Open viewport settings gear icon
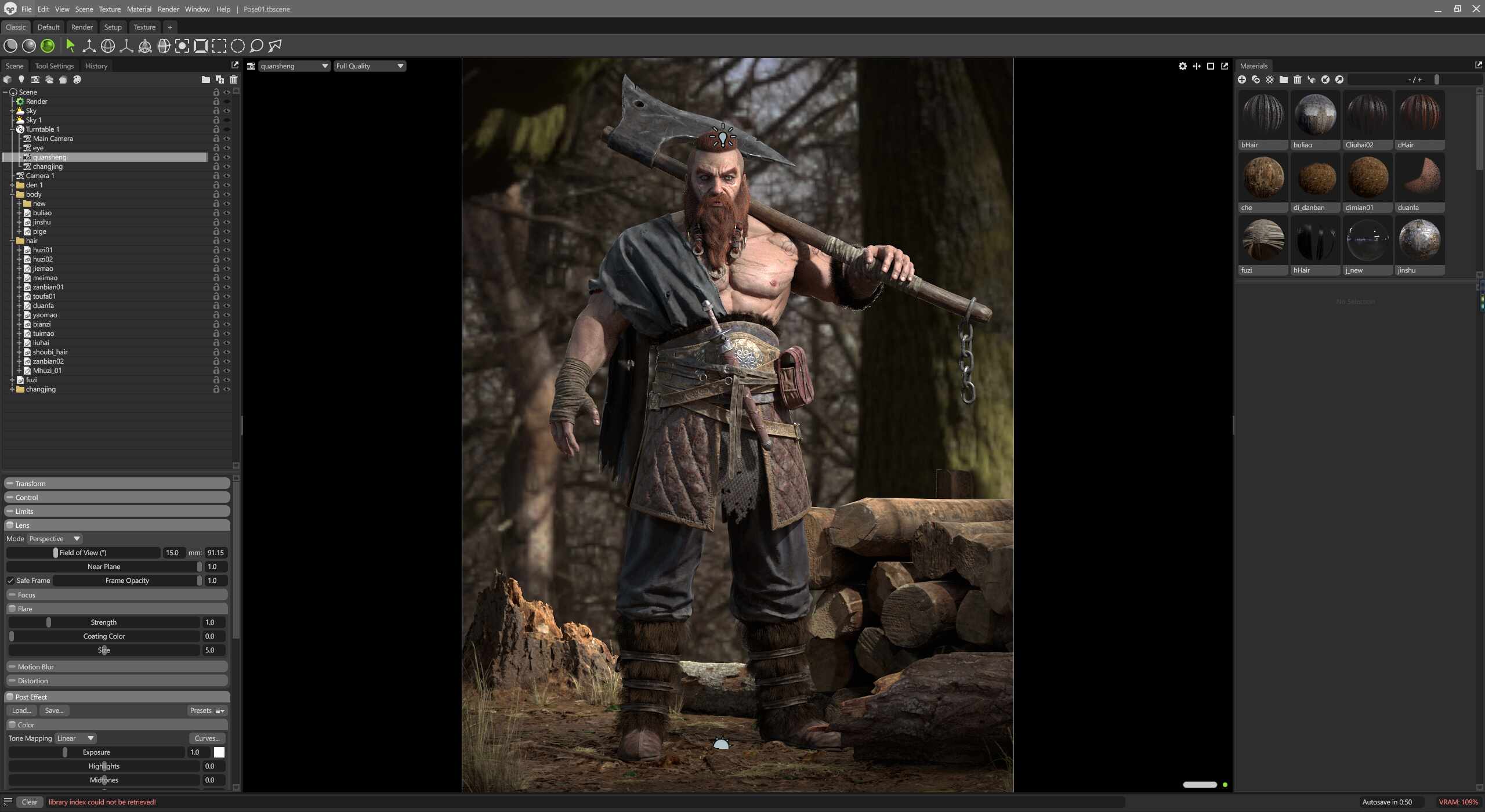 (1182, 66)
